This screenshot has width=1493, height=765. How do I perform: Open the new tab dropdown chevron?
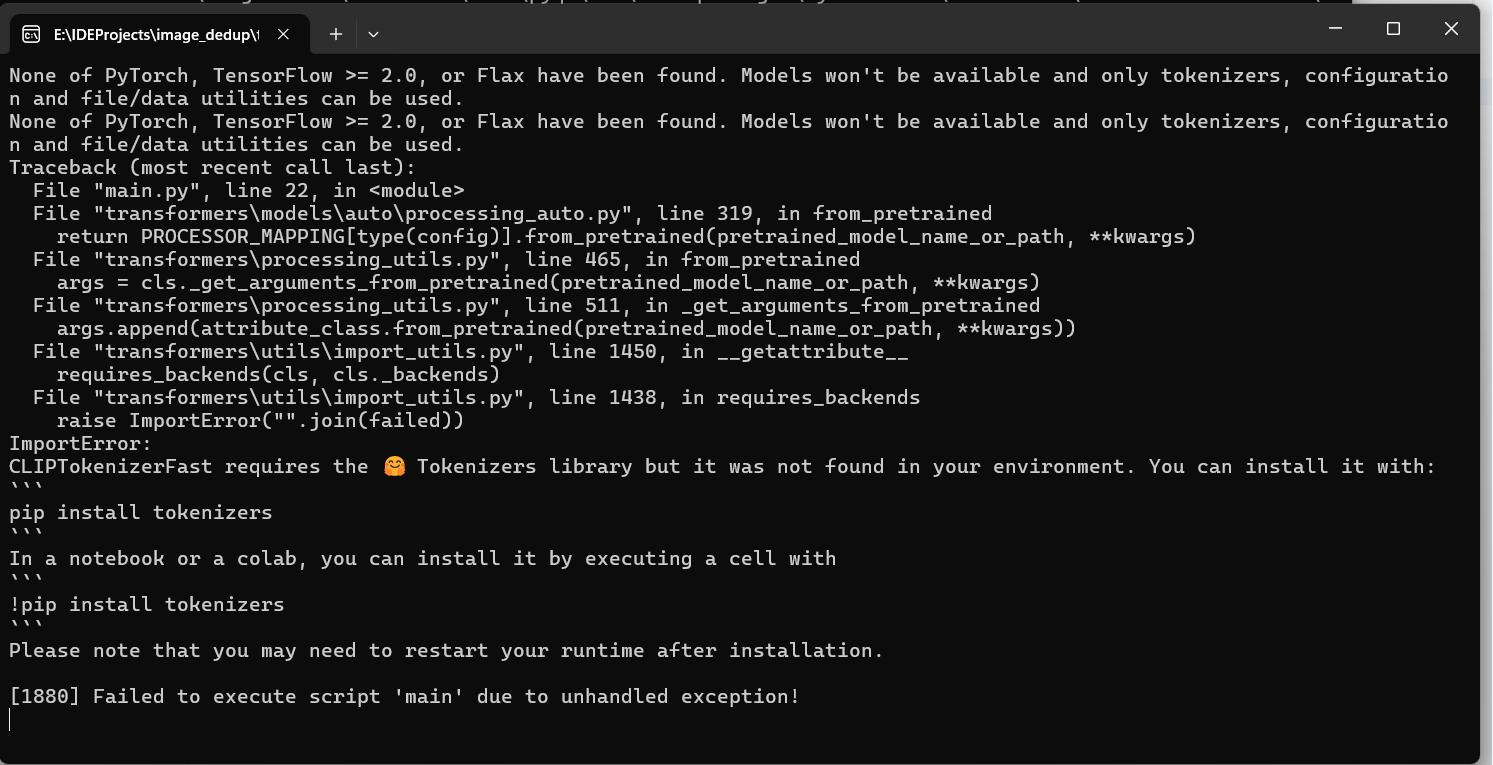[x=373, y=33]
